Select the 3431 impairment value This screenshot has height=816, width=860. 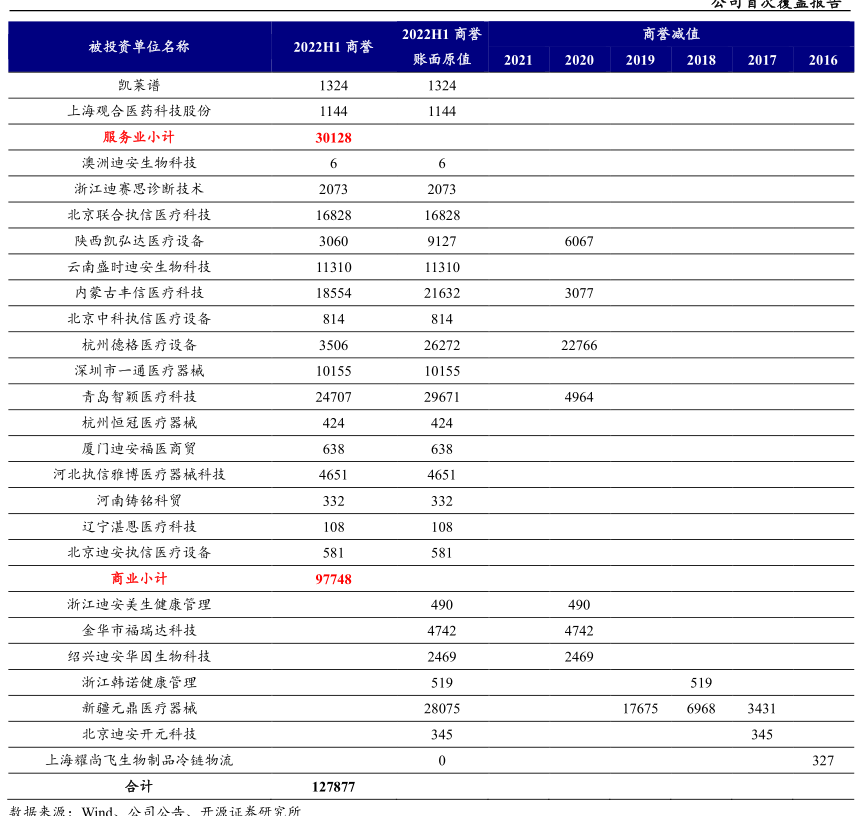click(762, 709)
